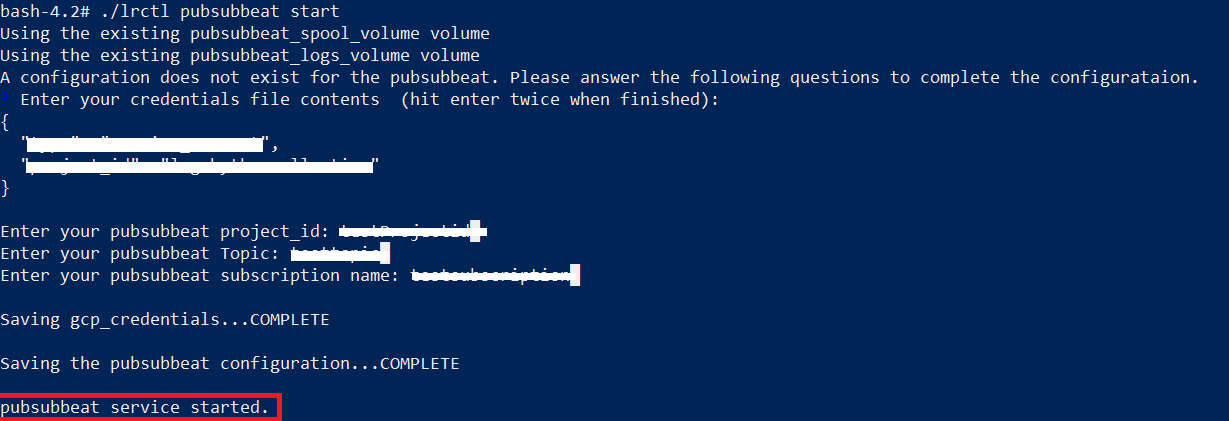The width and height of the screenshot is (1229, 421).
Task: Click the redacted subscription name value
Action: (495, 275)
